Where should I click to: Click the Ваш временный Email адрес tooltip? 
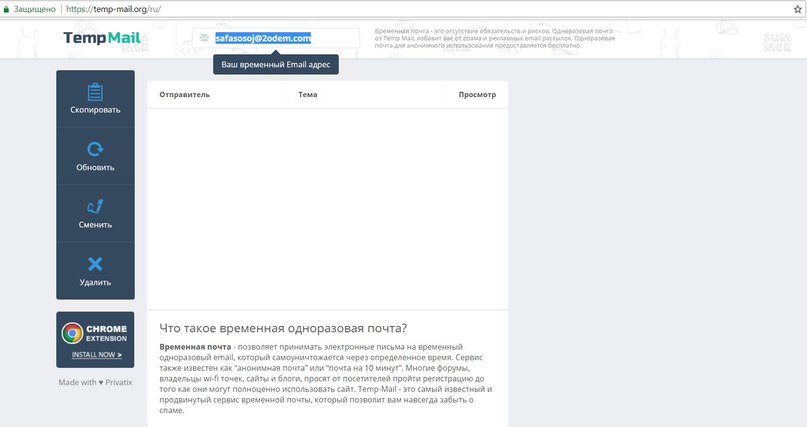[275, 64]
